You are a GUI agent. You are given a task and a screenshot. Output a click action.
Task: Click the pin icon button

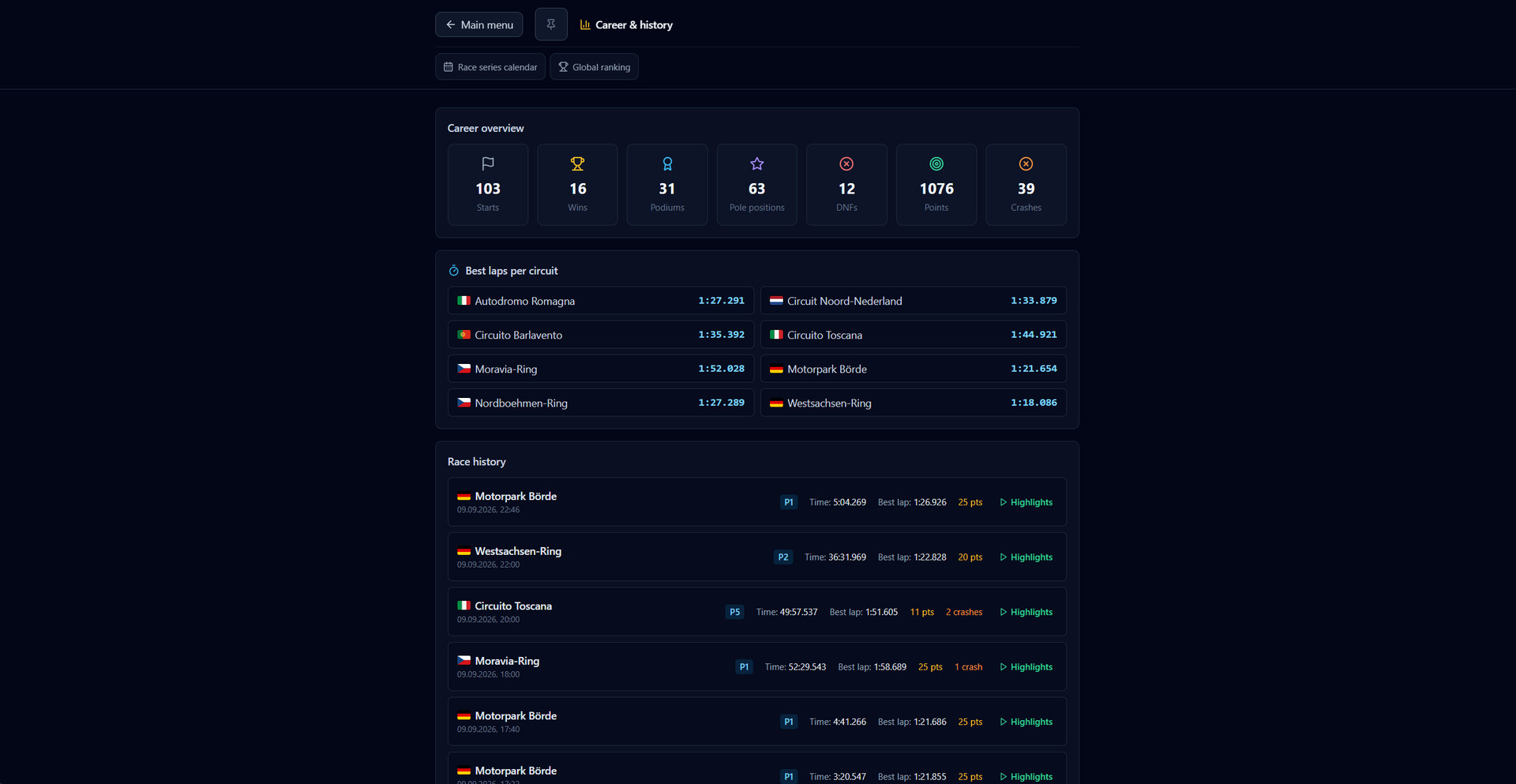551,24
